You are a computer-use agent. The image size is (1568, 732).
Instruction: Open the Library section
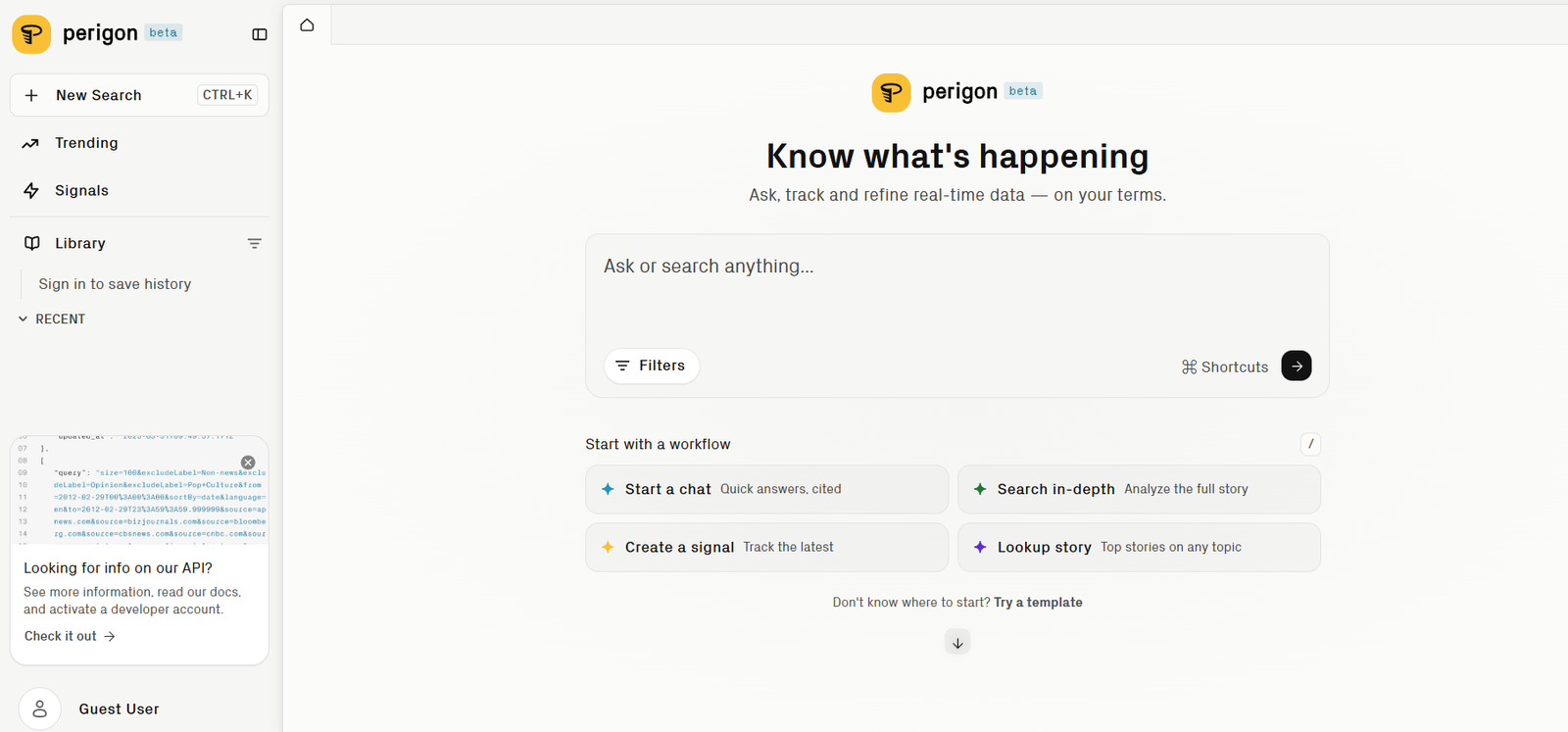79,243
